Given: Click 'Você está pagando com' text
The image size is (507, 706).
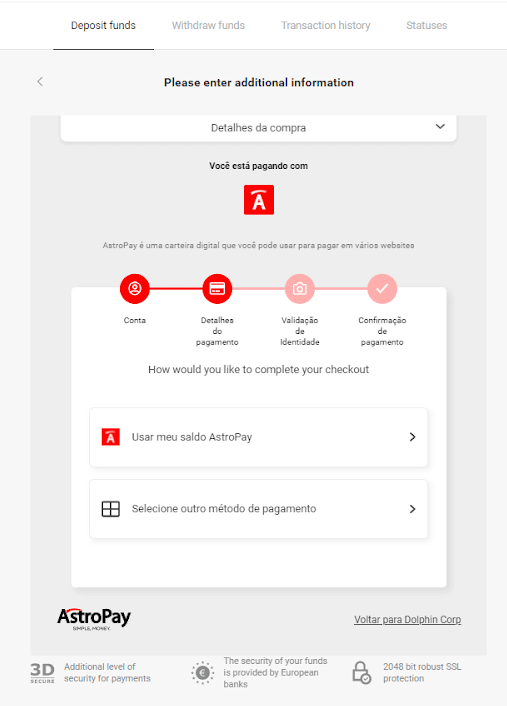Looking at the screenshot, I should (x=258, y=166).
